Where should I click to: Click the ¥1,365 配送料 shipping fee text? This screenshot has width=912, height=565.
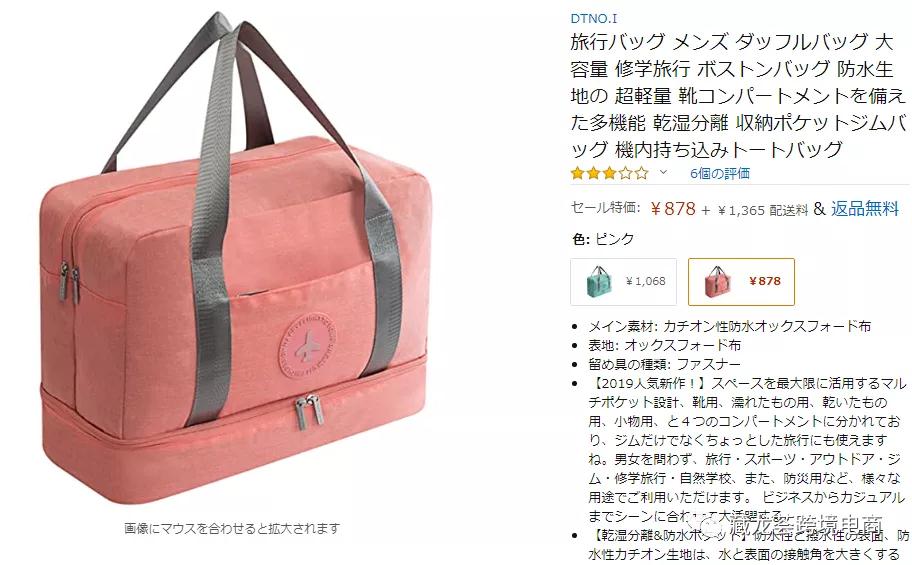point(763,210)
